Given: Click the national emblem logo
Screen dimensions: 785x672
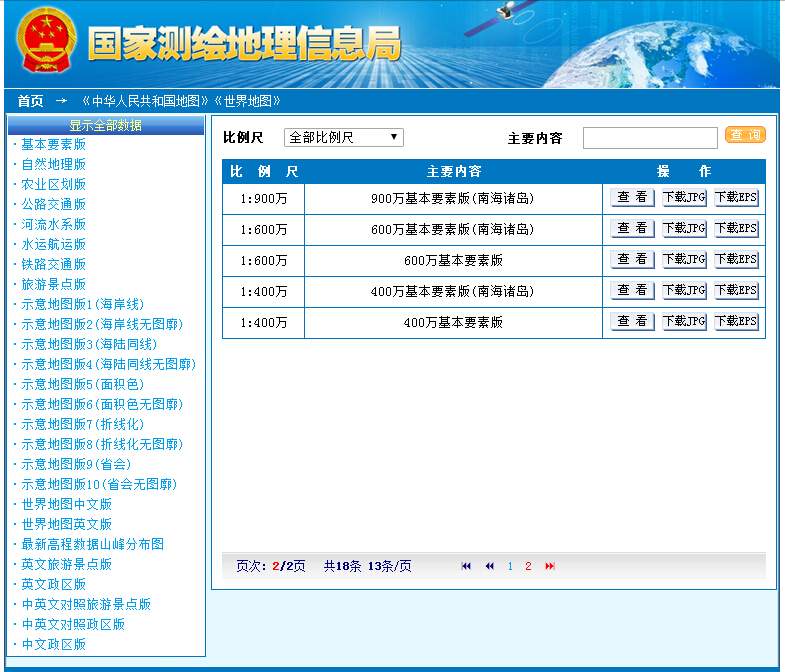Looking at the screenshot, I should pos(46,40).
